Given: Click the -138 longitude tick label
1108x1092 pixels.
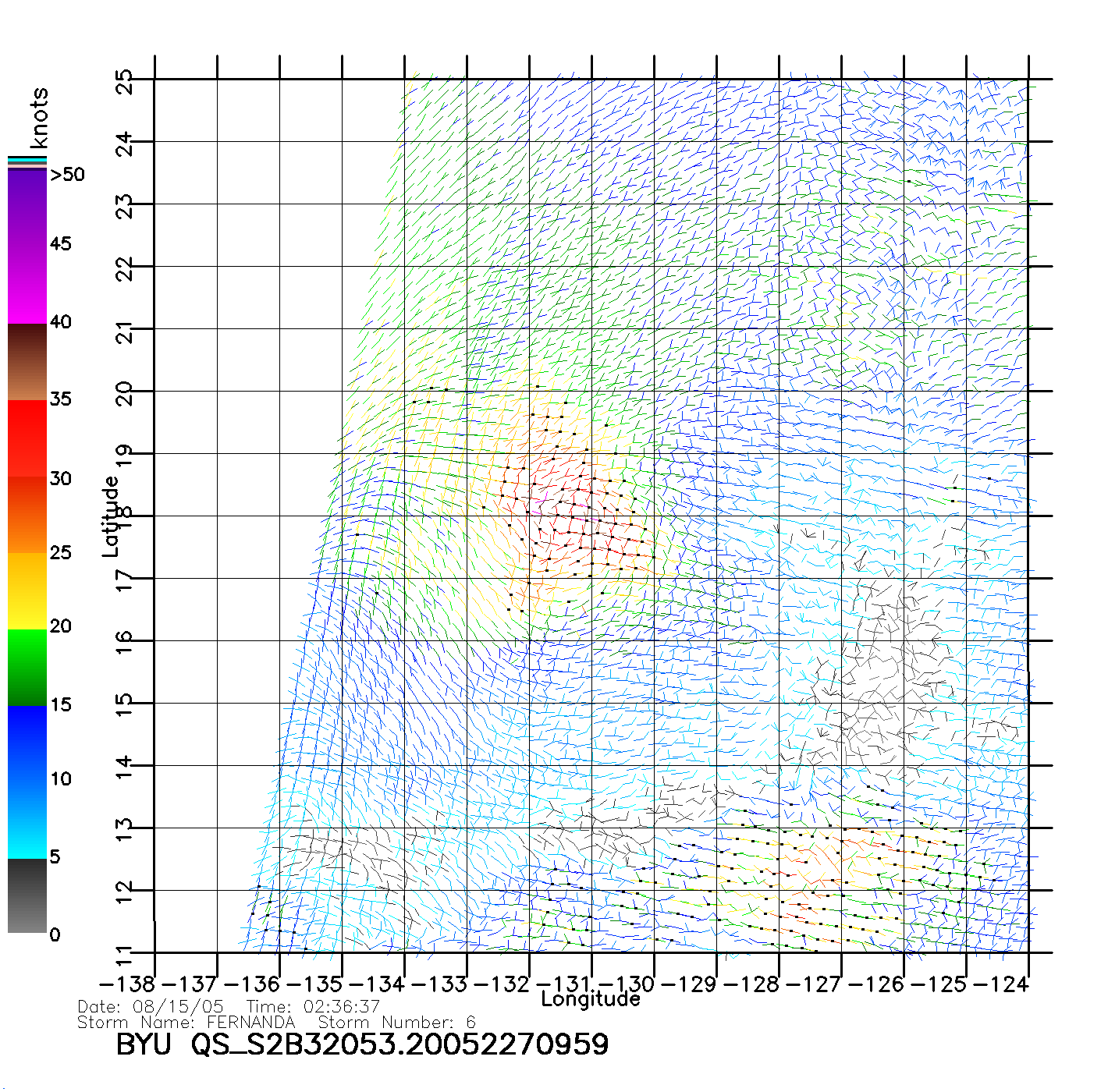Looking at the screenshot, I should pos(127,984).
